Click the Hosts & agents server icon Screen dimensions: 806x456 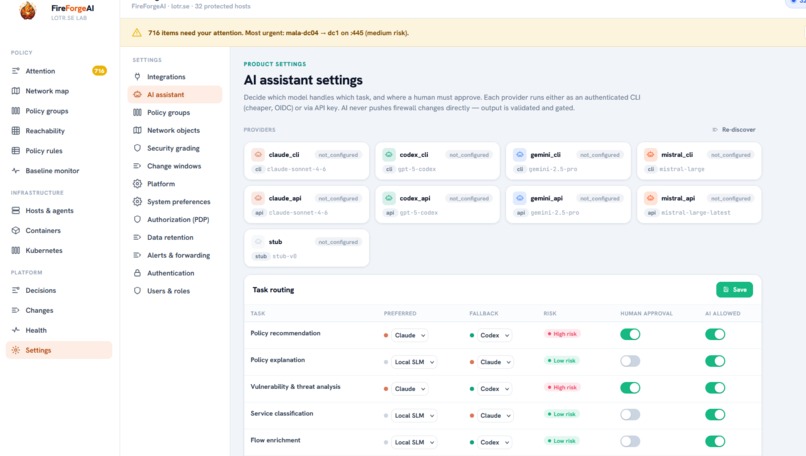click(x=15, y=211)
